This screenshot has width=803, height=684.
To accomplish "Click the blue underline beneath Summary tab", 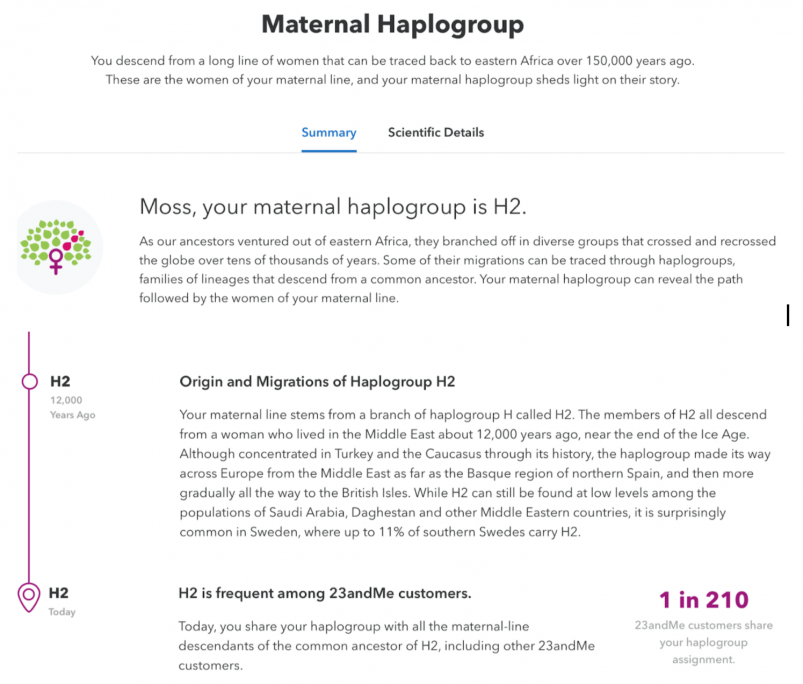I will 329,151.
